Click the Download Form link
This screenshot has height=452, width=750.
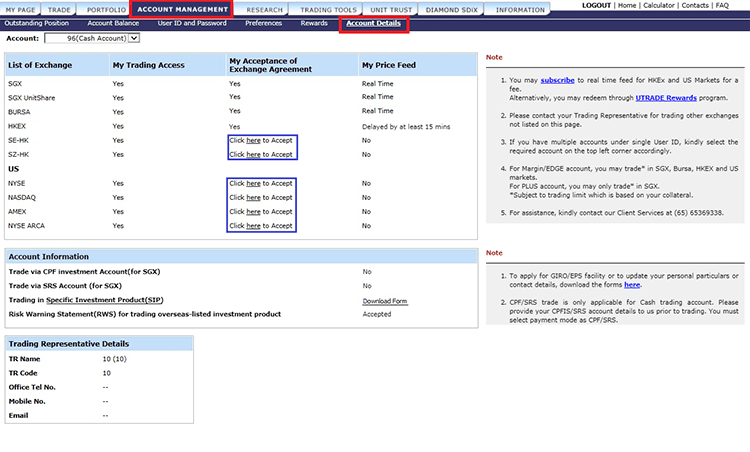[385, 301]
